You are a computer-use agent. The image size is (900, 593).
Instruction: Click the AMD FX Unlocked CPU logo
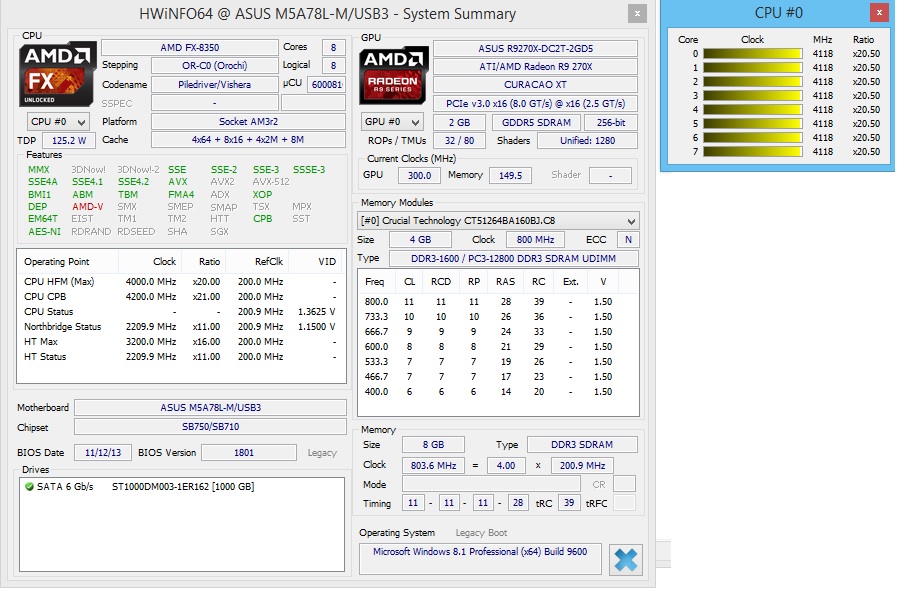[x=57, y=73]
